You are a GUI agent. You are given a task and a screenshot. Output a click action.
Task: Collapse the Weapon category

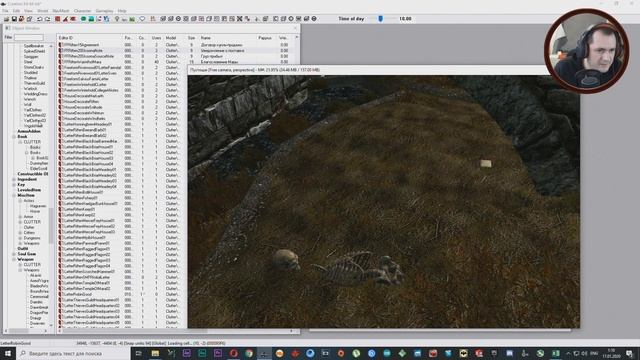[14, 259]
